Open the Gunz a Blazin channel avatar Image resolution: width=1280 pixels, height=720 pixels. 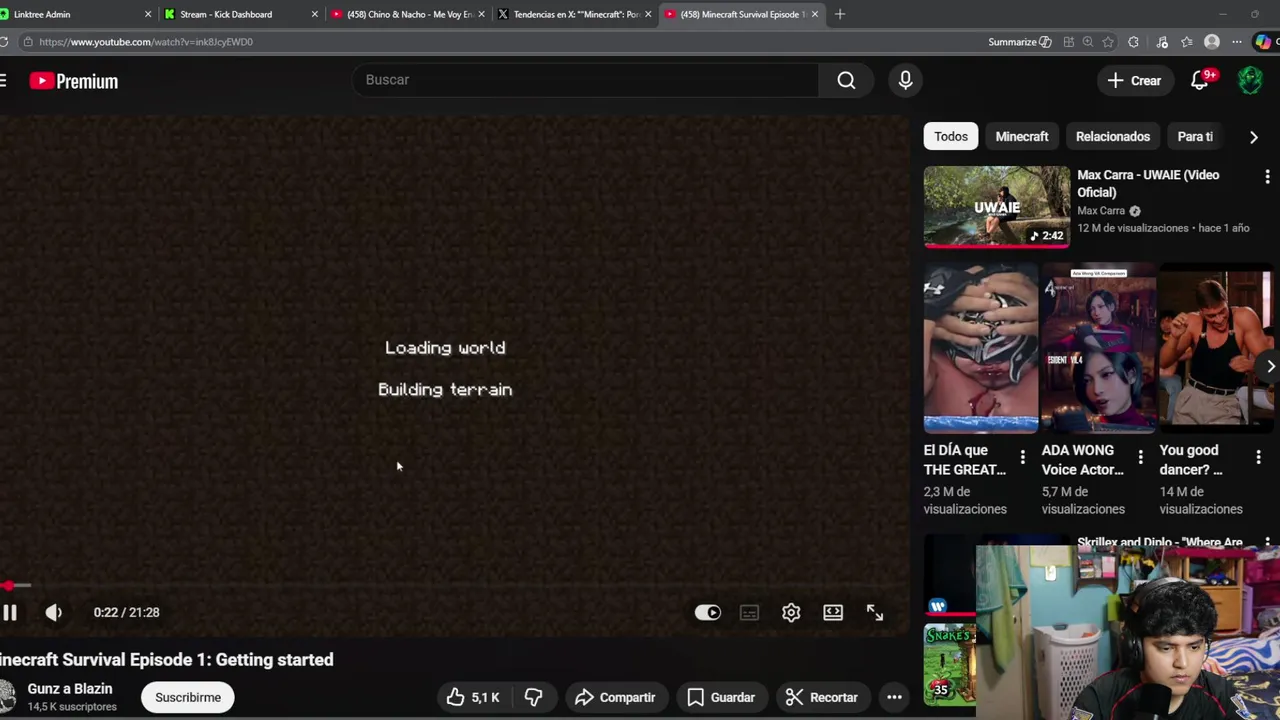[5, 697]
